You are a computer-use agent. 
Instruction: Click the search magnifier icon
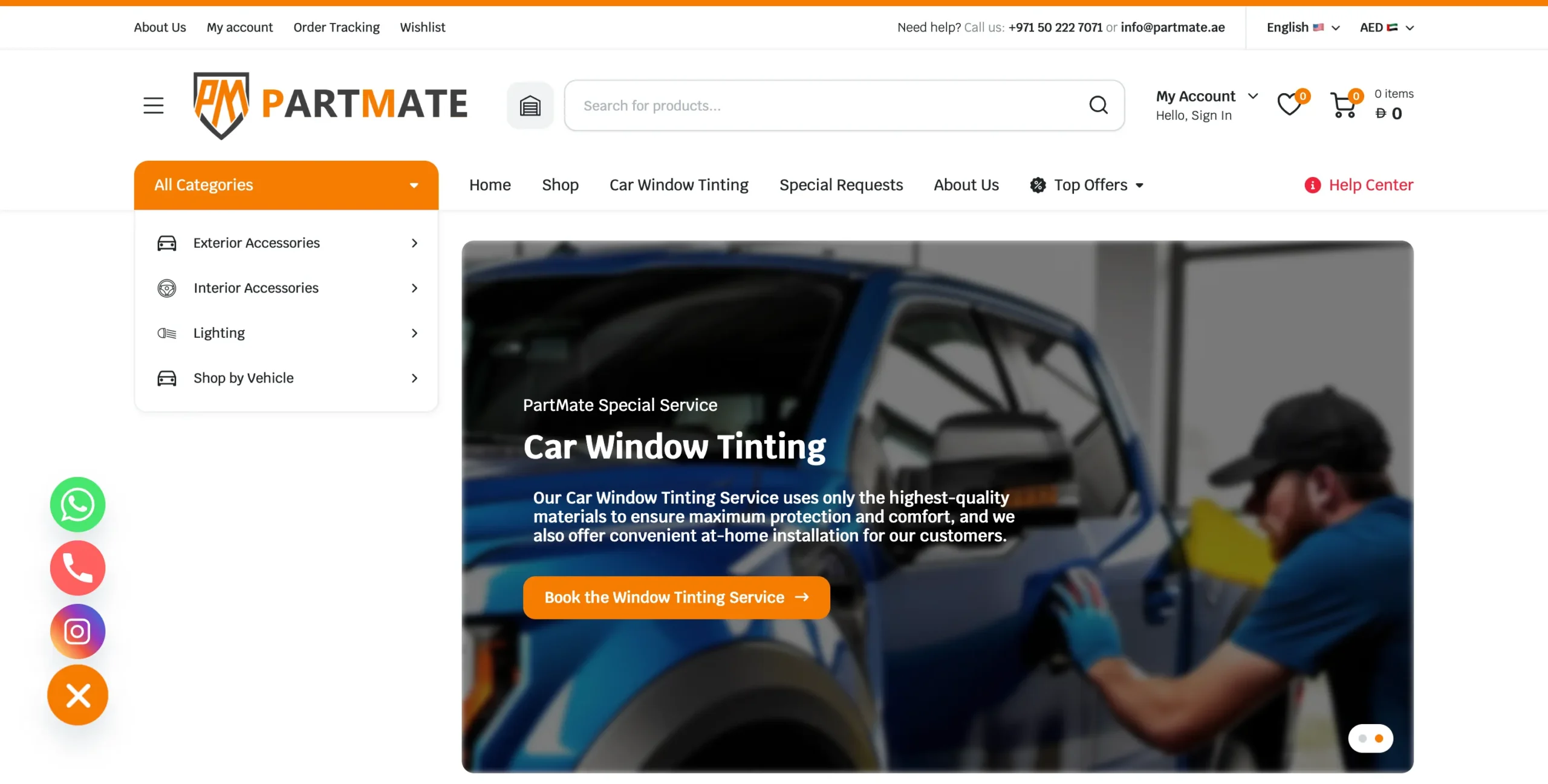1098,105
